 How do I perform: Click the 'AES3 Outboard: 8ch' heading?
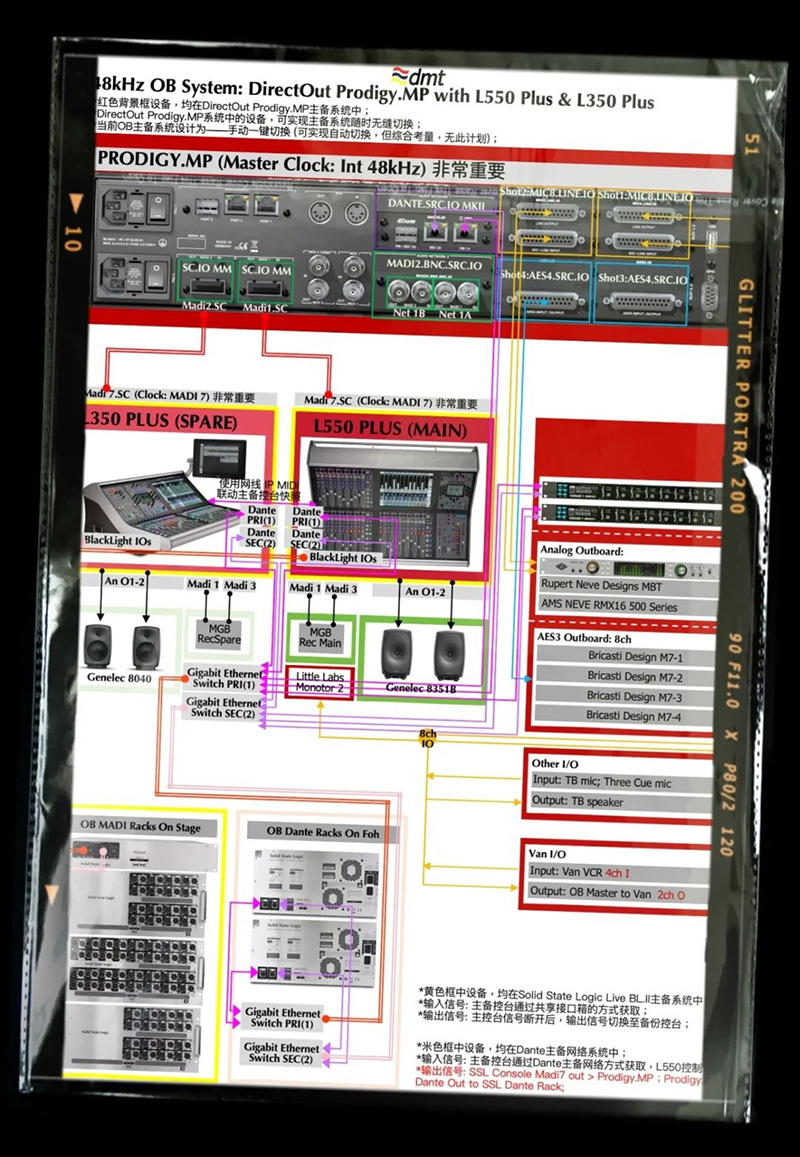click(x=585, y=638)
